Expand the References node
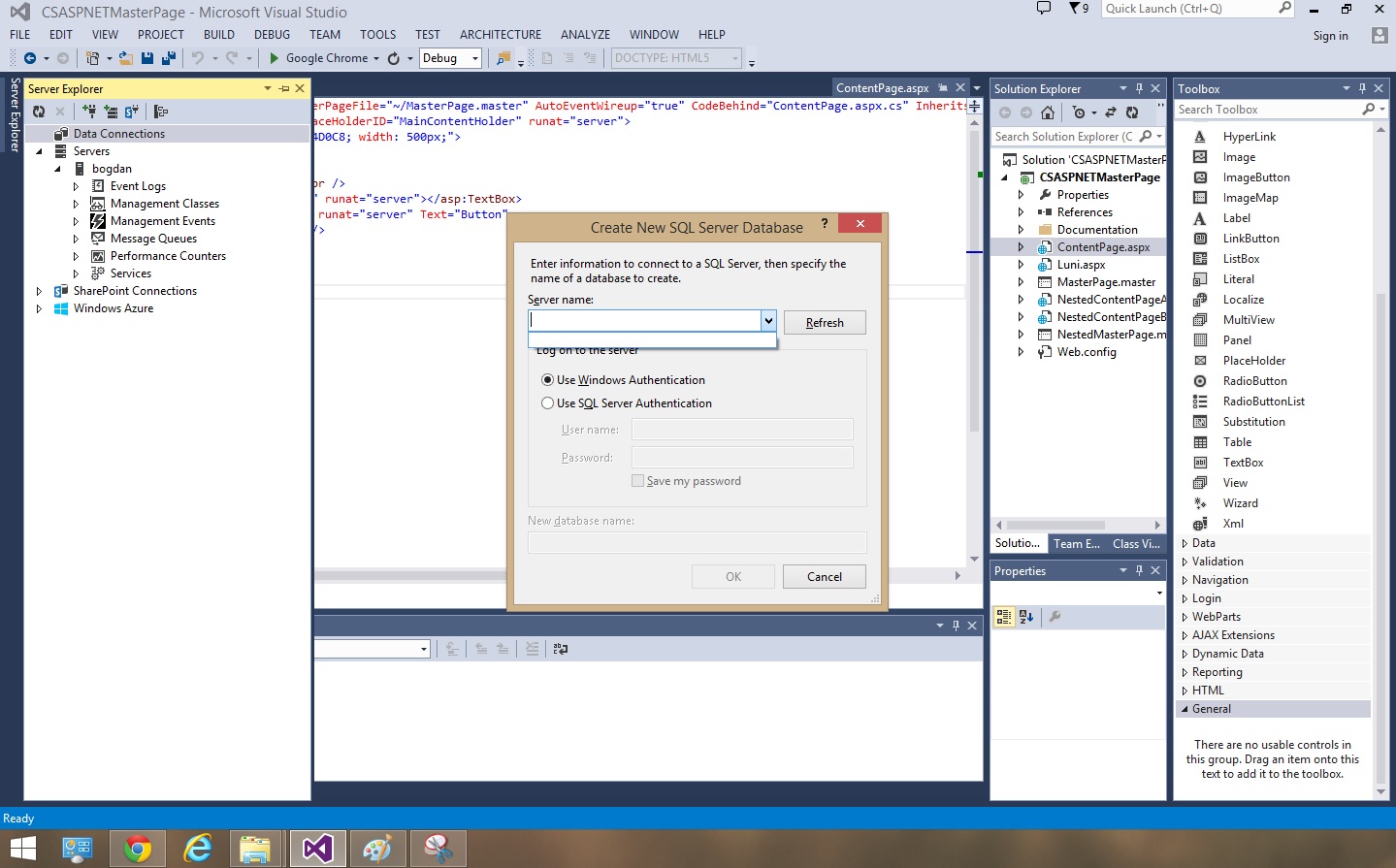Screen dimensions: 1396x868 pyautogui.click(x=1020, y=212)
